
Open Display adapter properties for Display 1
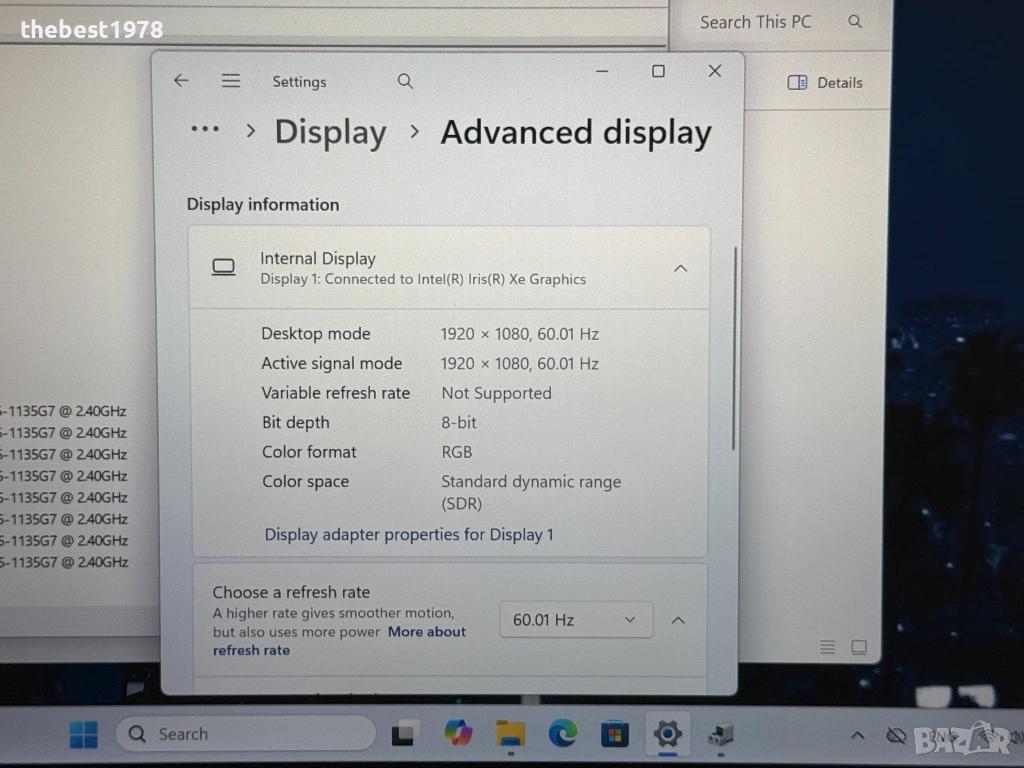pos(409,534)
